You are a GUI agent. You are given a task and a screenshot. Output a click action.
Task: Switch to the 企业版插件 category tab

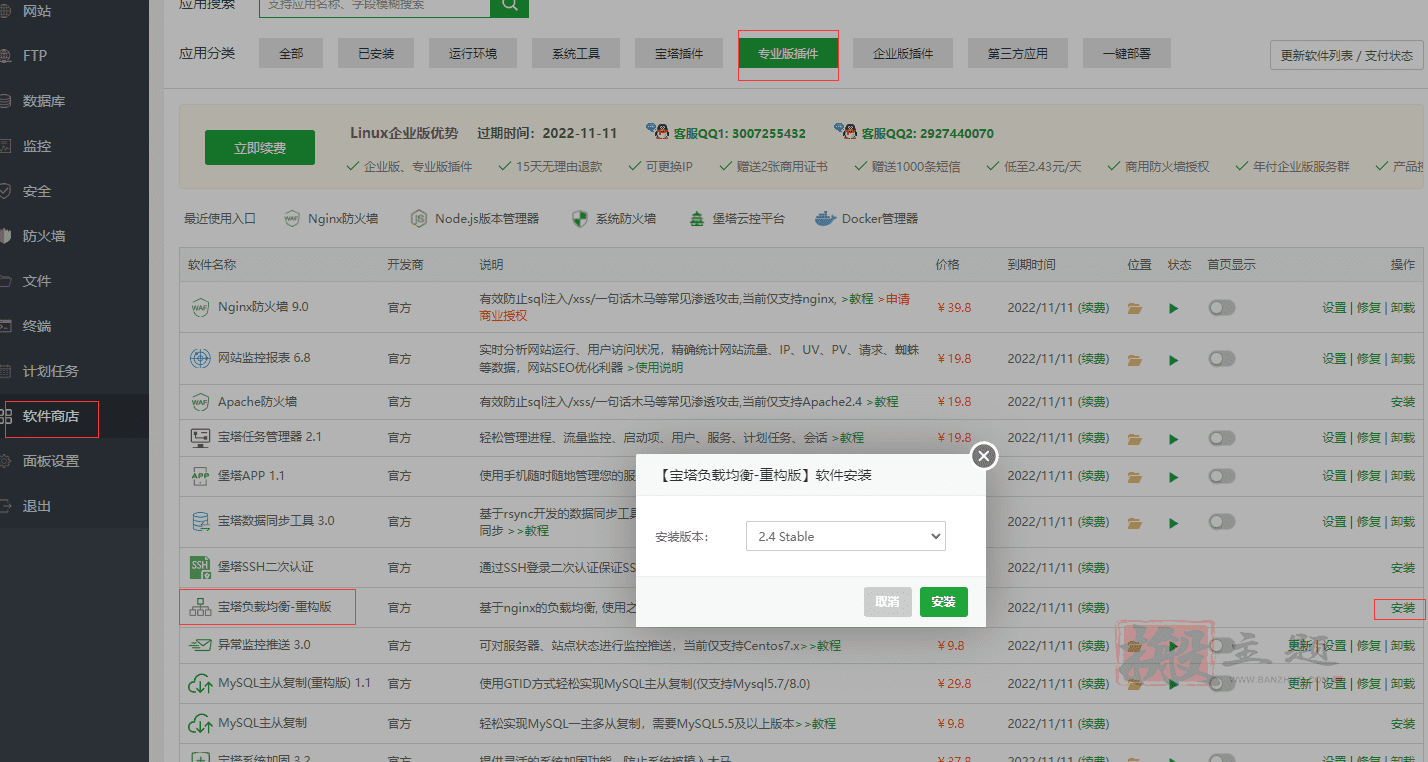(x=903, y=53)
